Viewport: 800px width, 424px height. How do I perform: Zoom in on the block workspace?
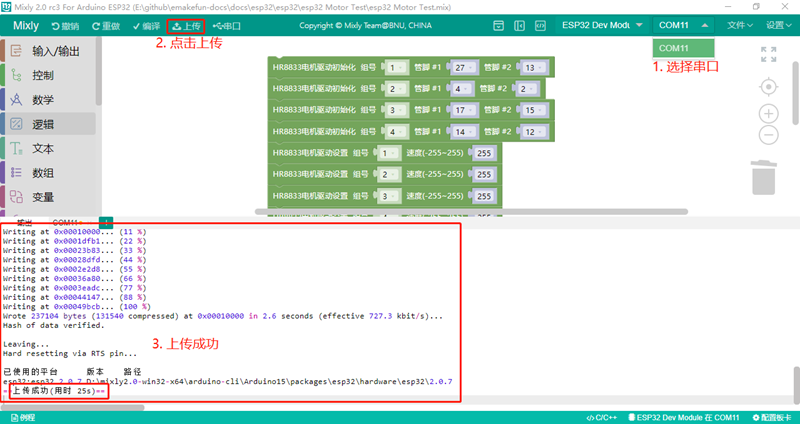coord(768,113)
